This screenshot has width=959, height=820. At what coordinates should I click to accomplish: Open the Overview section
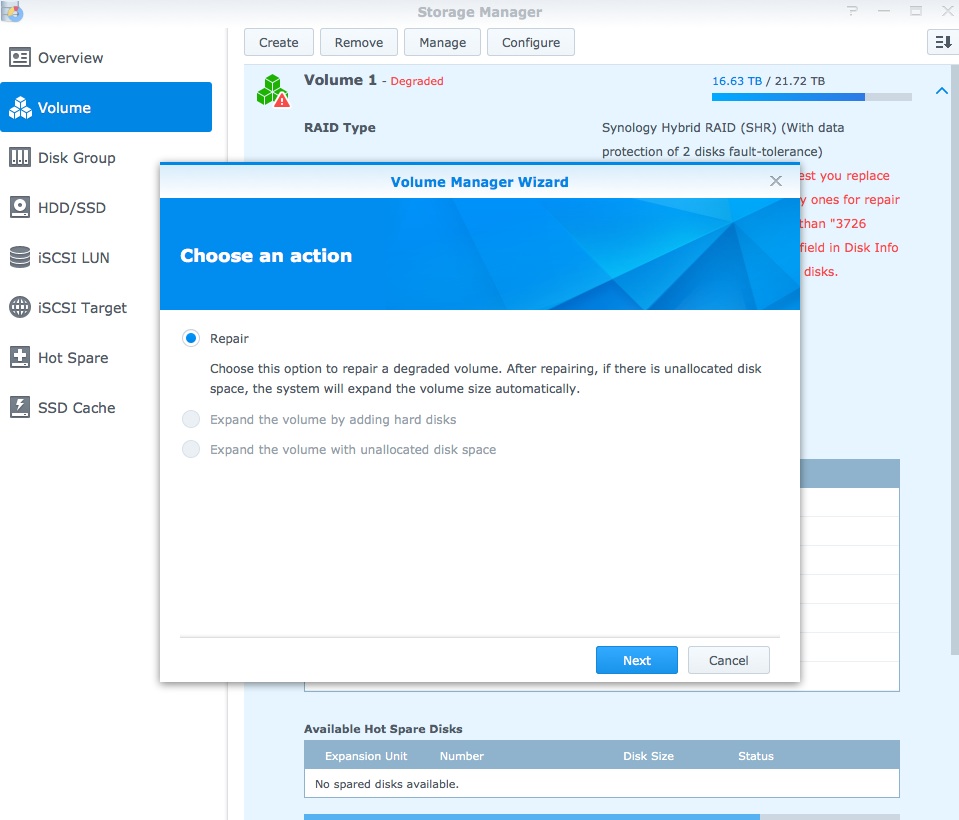pyautogui.click(x=106, y=57)
